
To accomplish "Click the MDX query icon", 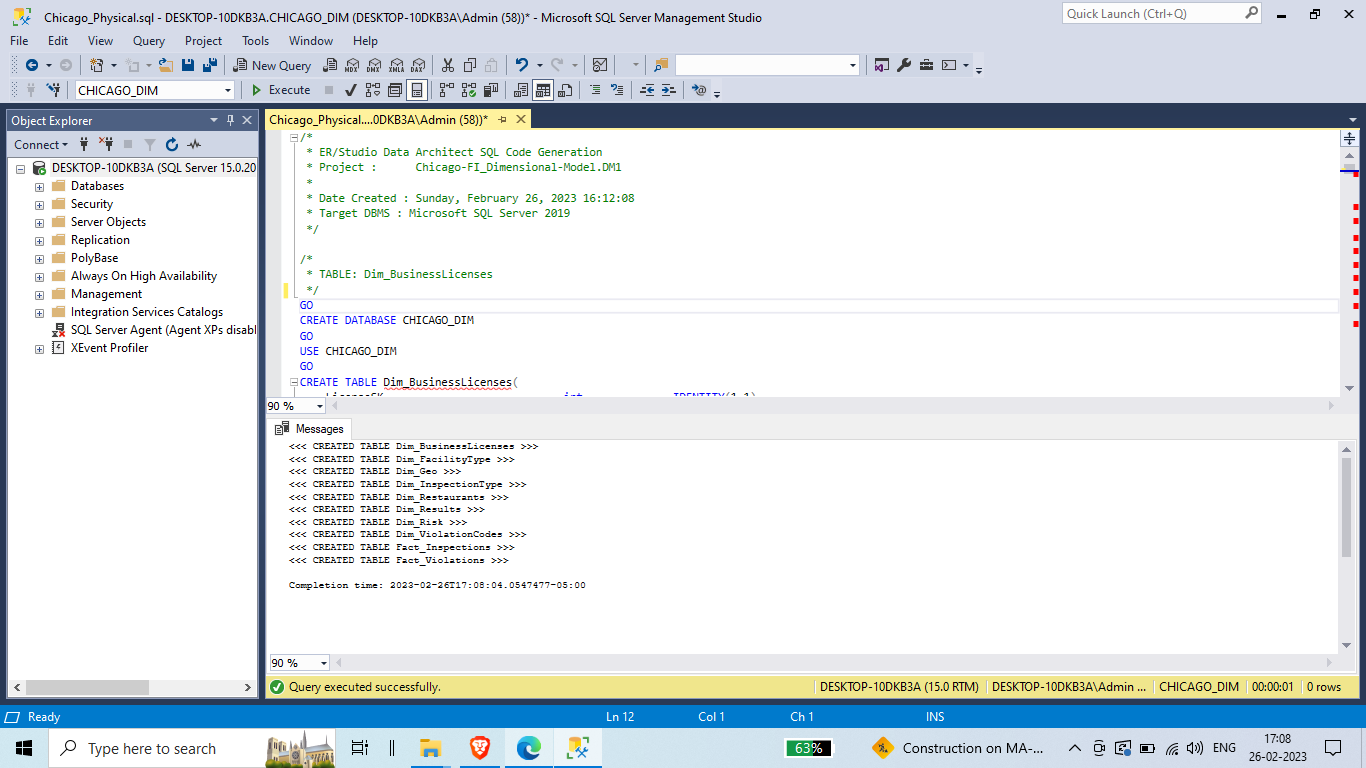I will pos(352,65).
